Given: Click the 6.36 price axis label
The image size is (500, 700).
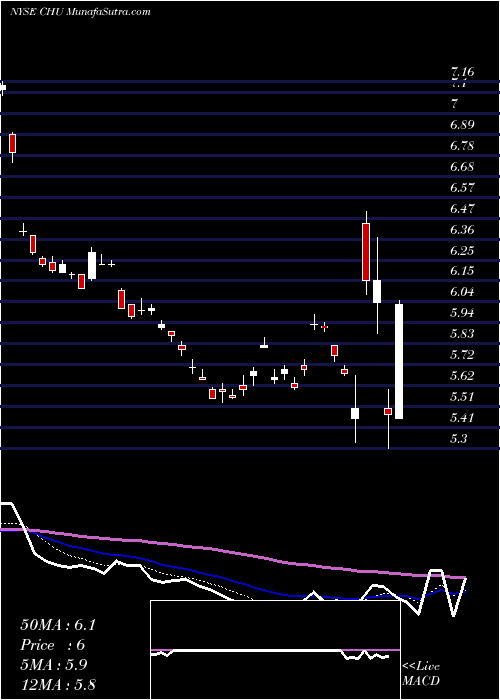Looking at the screenshot, I should (462, 229).
